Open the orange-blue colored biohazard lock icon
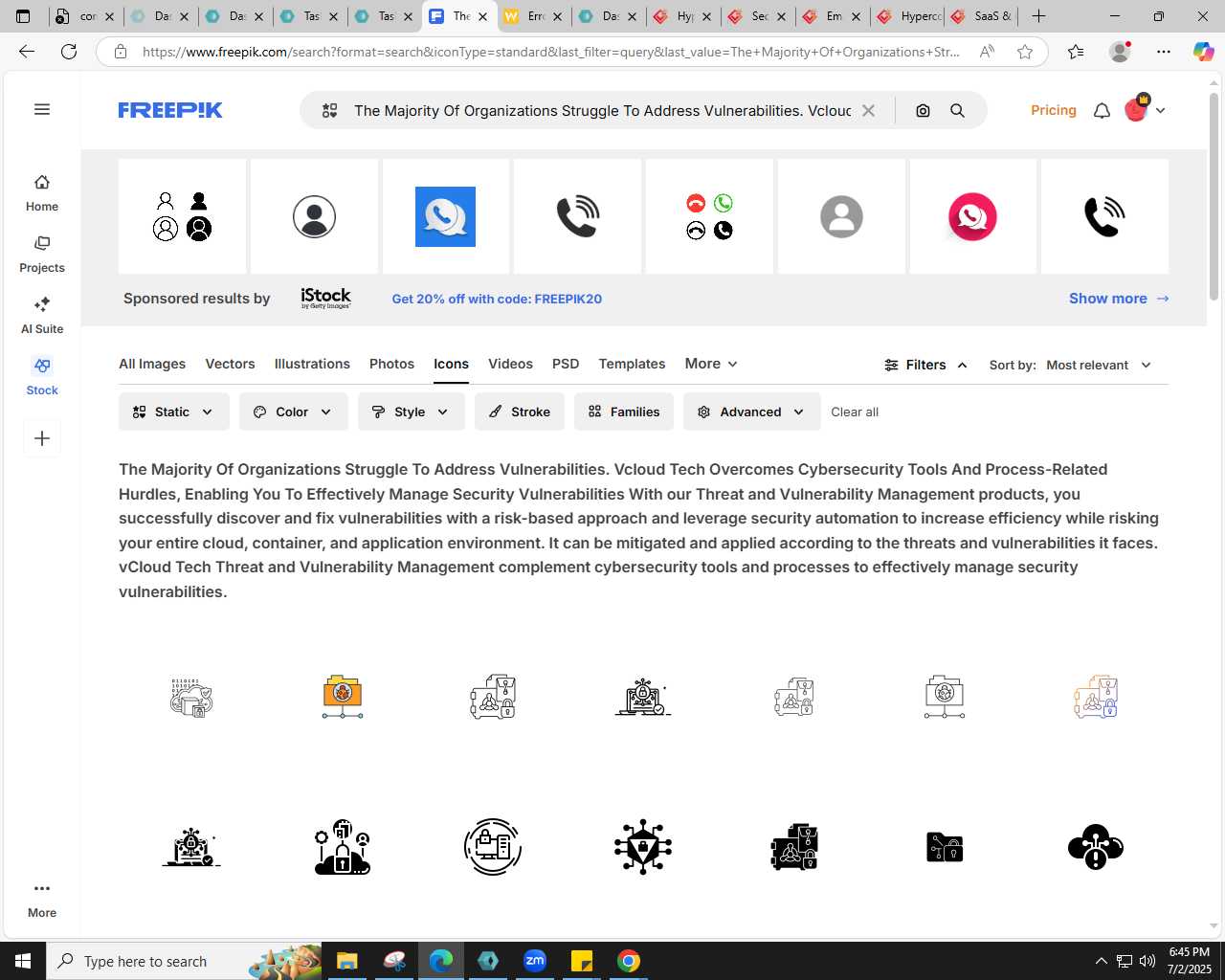Image resolution: width=1225 pixels, height=980 pixels. tap(1096, 697)
